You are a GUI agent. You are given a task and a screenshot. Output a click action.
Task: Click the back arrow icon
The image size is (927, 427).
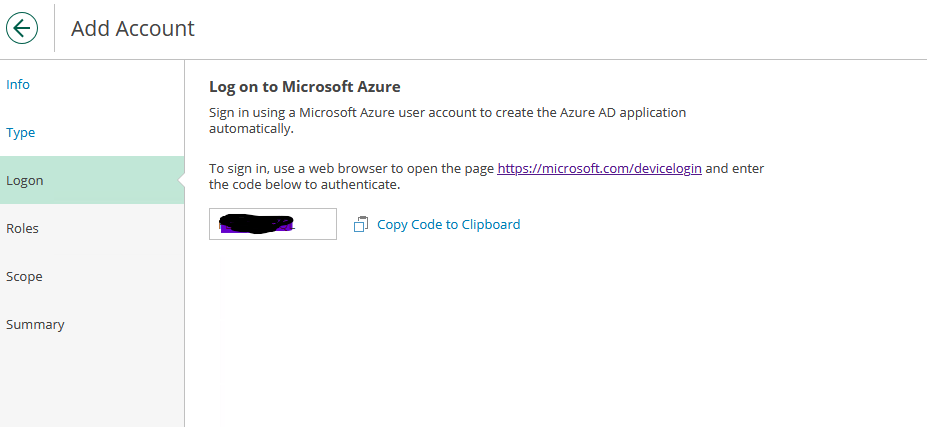22,28
